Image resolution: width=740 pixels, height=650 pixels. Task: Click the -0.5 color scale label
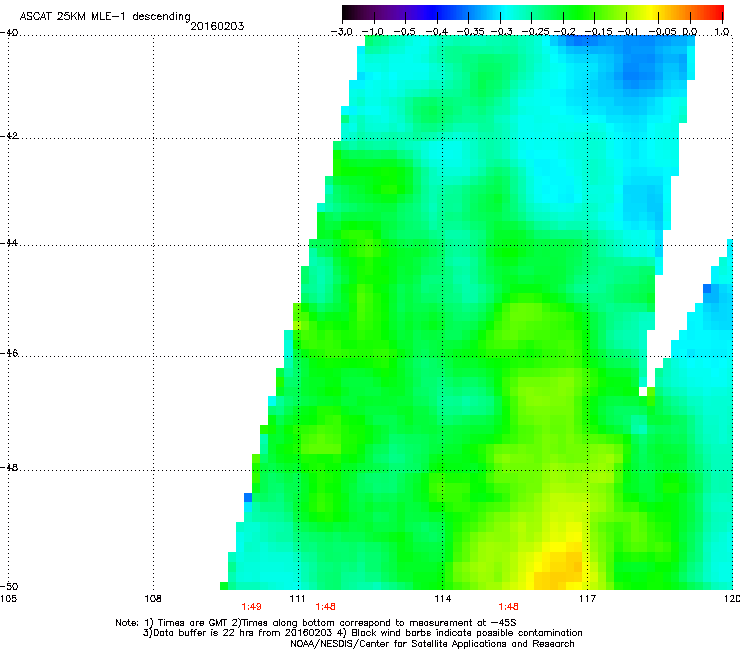point(404,32)
